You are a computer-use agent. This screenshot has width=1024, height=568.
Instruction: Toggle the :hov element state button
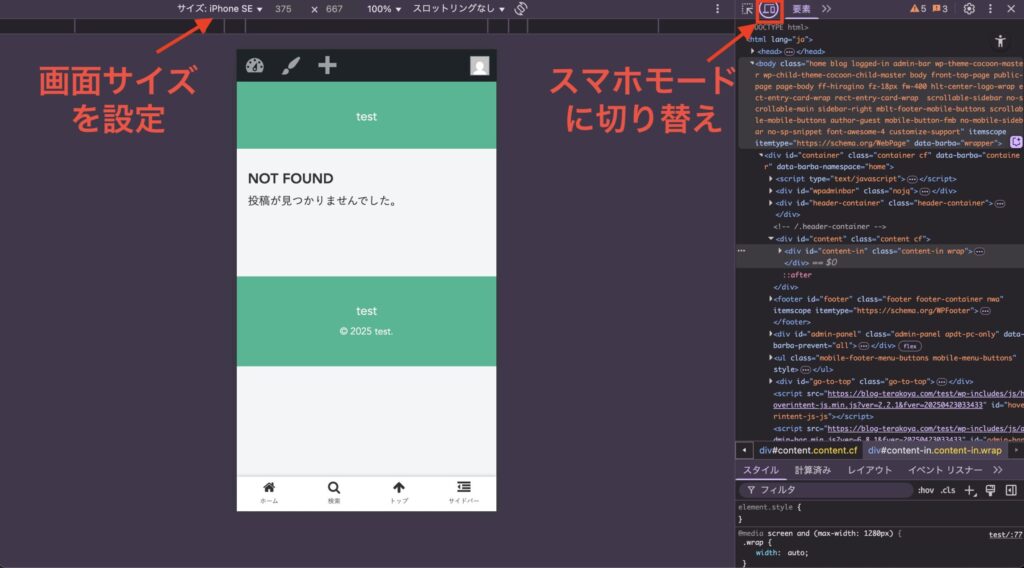pyautogui.click(x=925, y=490)
